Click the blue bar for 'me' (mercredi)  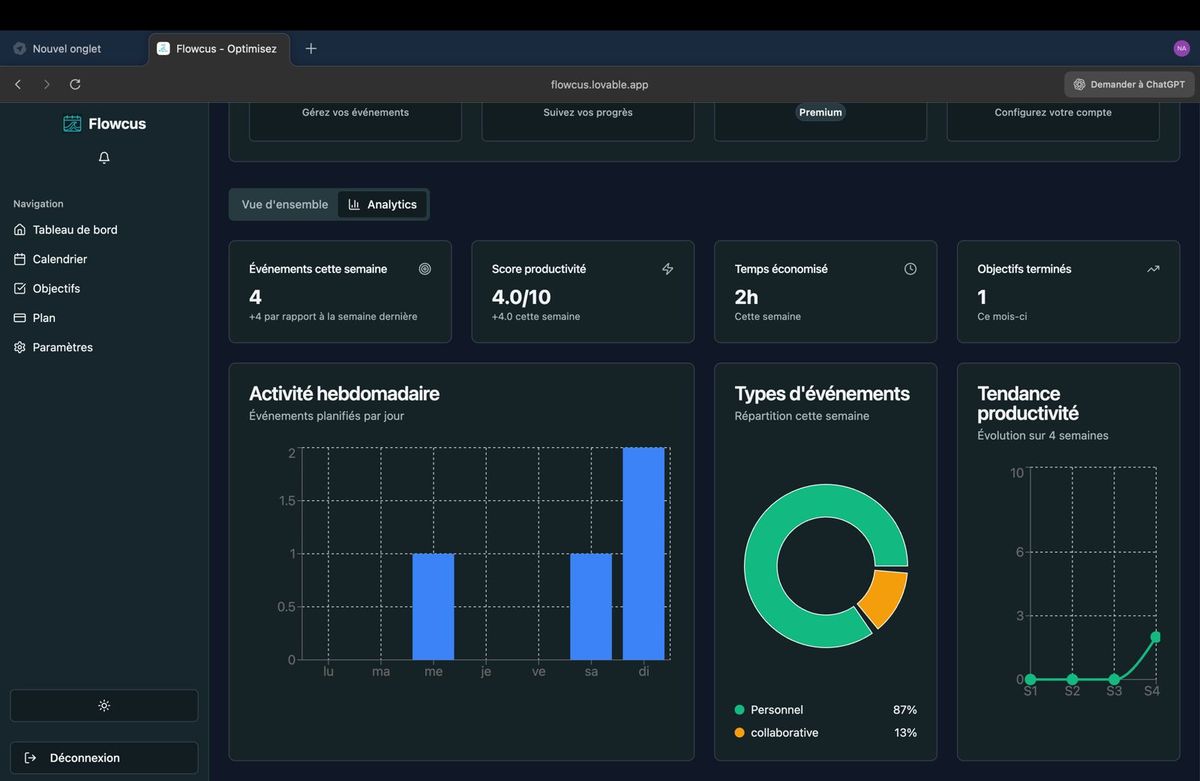coord(434,606)
